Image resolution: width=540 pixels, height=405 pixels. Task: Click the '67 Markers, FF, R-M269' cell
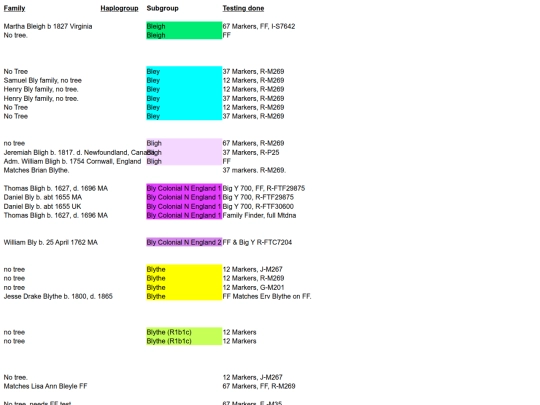pyautogui.click(x=259, y=386)
